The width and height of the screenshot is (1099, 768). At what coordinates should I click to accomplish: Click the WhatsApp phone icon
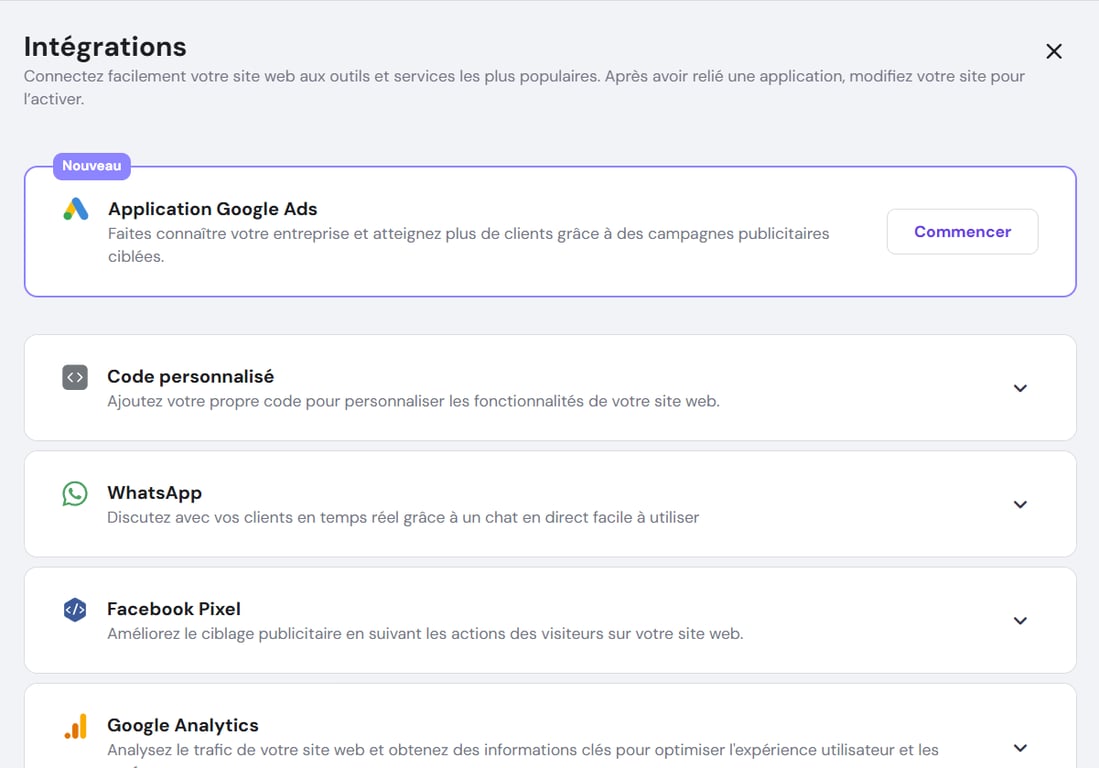pyautogui.click(x=74, y=493)
